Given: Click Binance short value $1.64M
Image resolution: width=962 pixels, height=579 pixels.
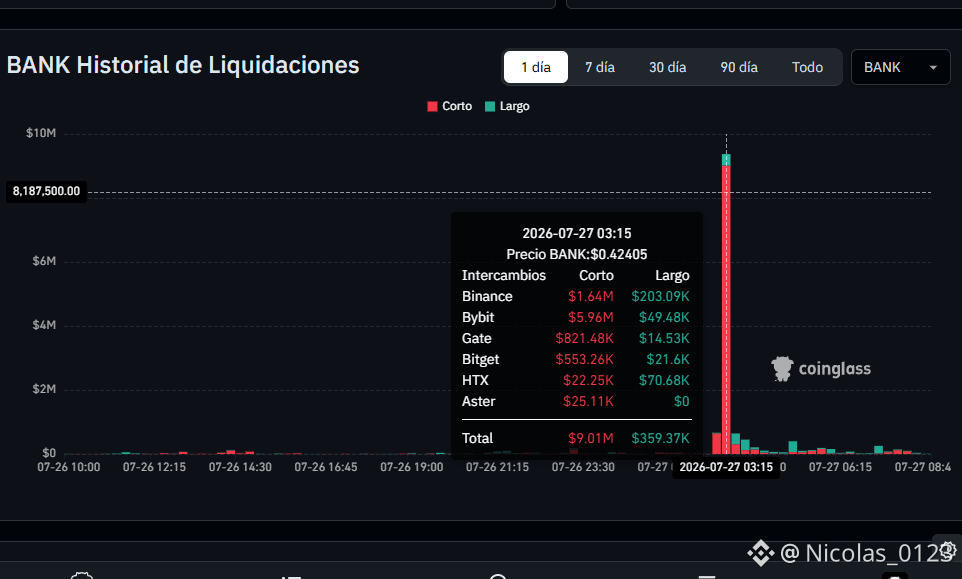Looking at the screenshot, I should tap(590, 296).
